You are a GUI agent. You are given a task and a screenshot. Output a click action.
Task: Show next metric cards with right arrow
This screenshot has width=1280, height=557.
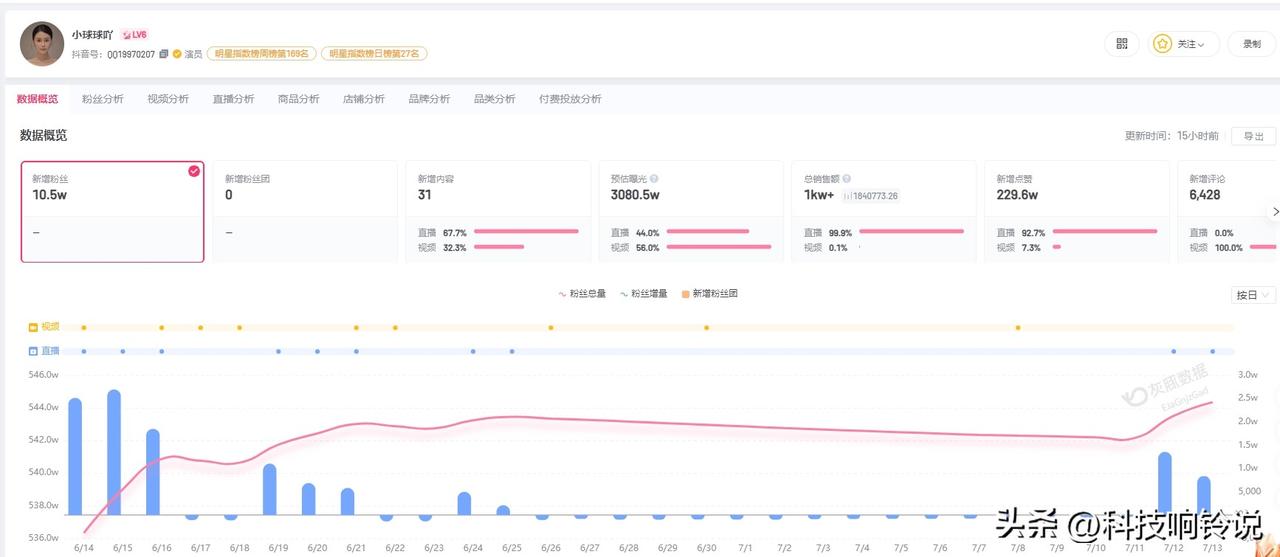pos(1275,212)
